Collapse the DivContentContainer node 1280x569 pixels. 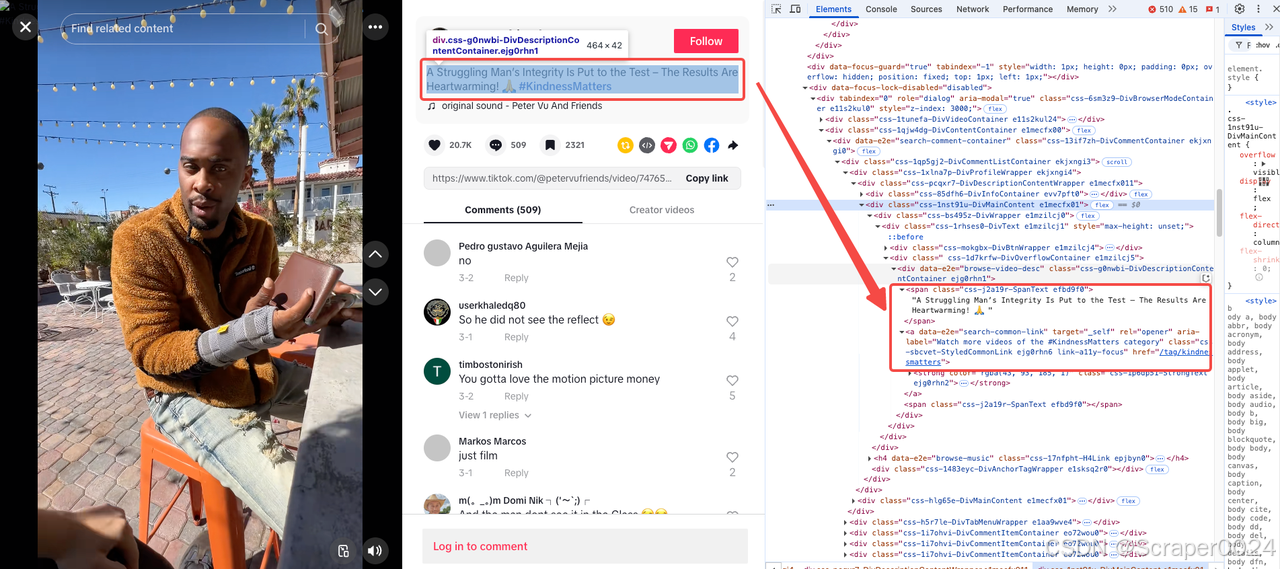point(822,130)
